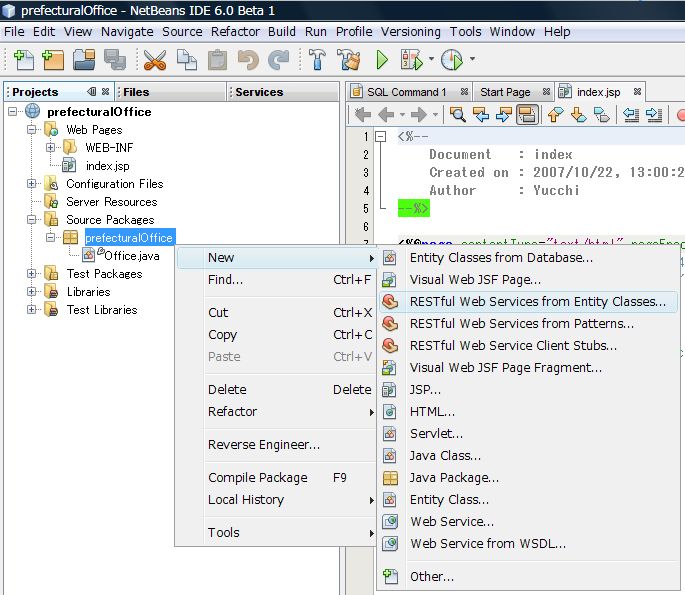Choose Compile Package from context menu
This screenshot has height=595, width=685.
[257, 478]
